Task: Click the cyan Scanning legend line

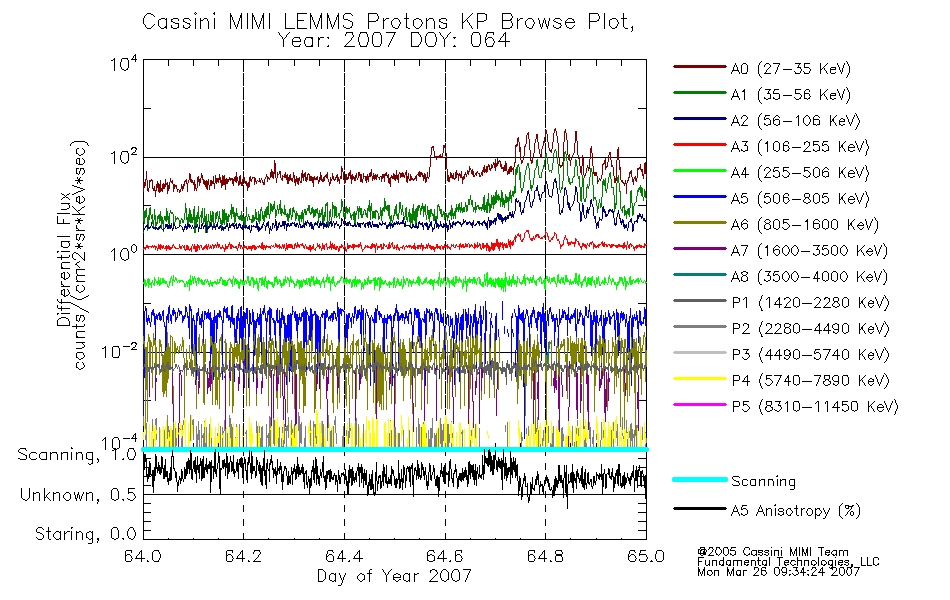Action: pyautogui.click(x=700, y=479)
